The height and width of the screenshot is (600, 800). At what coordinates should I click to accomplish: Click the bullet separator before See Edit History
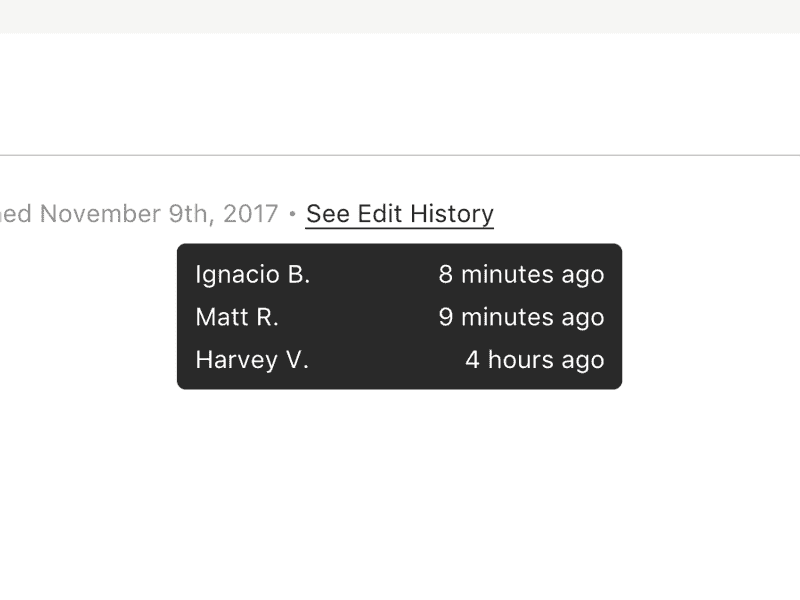tap(292, 214)
